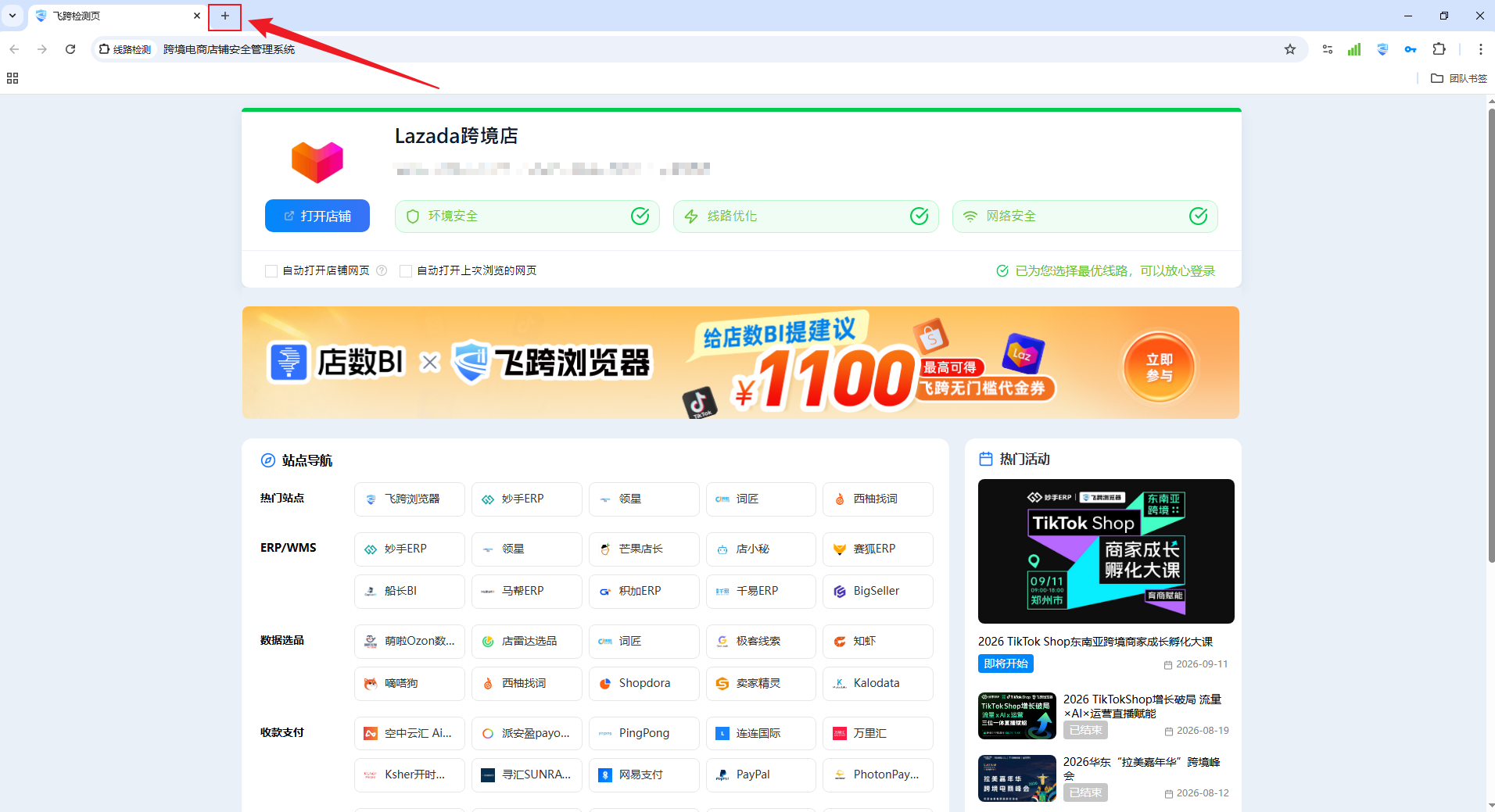1495x812 pixels.
Task: Open PhotonPay... payment link
Action: click(x=878, y=775)
